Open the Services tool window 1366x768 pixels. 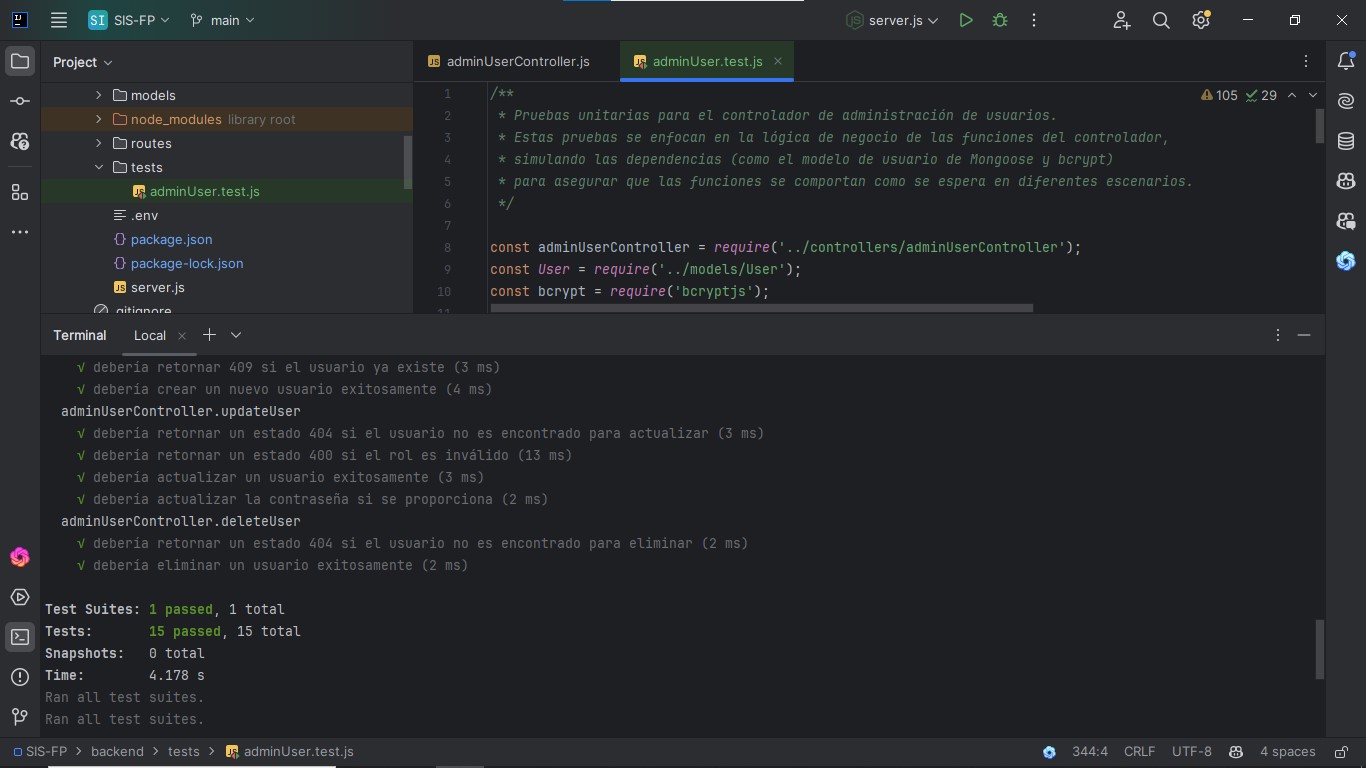(20, 597)
